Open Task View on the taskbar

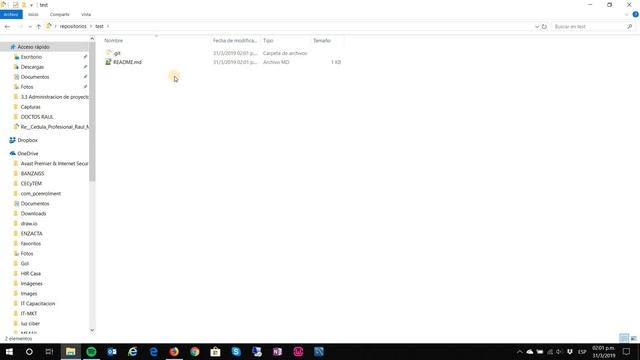pyautogui.click(x=49, y=351)
